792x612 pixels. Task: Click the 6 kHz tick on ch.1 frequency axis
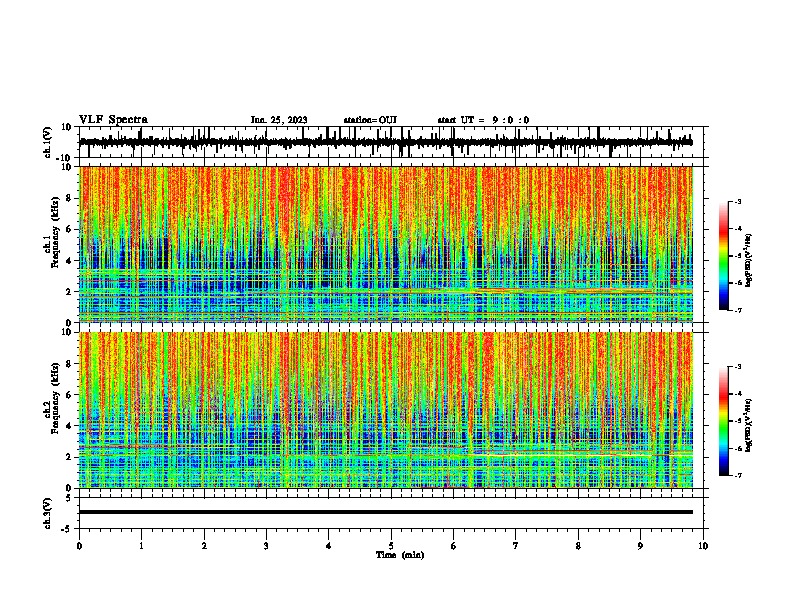(x=70, y=229)
